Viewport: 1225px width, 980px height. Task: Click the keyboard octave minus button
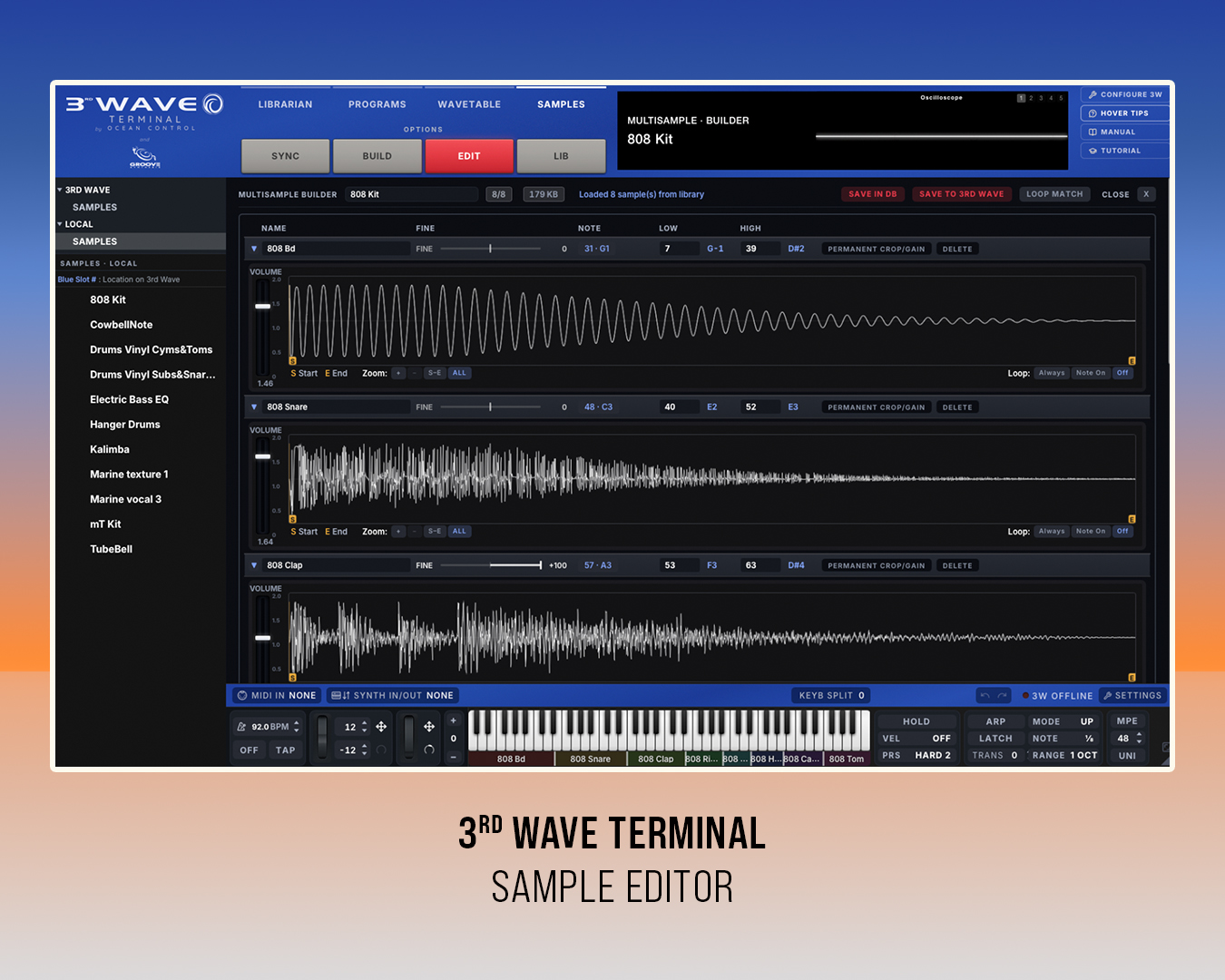tap(454, 756)
